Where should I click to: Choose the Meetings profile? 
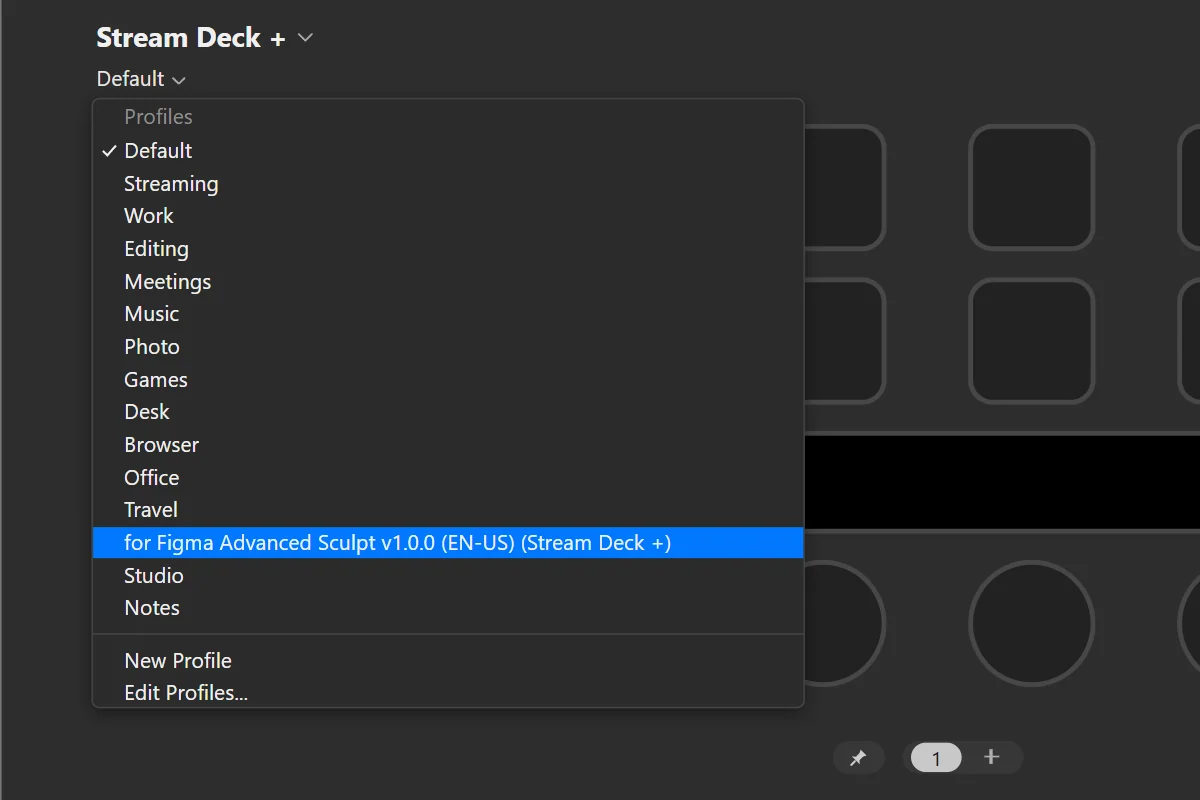click(x=448, y=282)
